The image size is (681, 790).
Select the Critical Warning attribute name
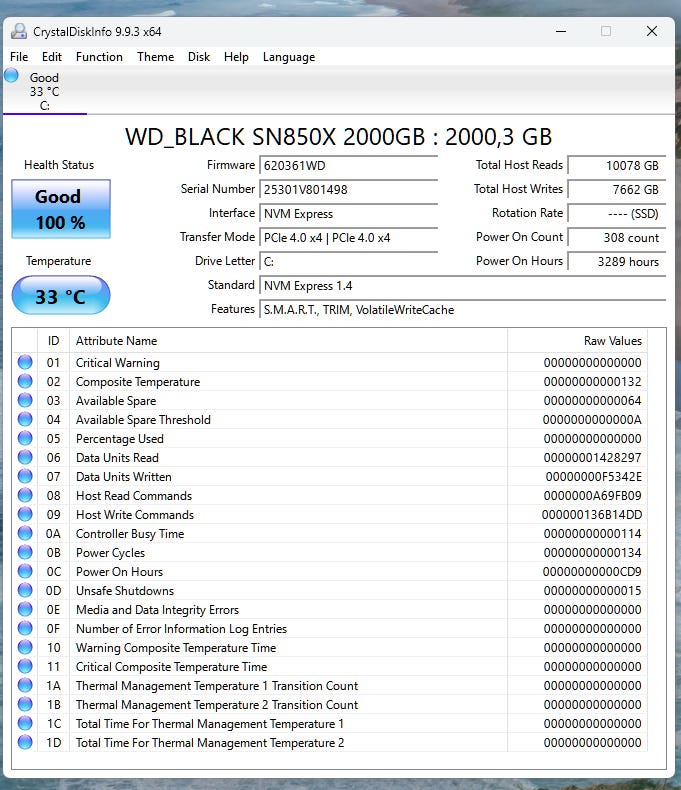click(x=117, y=363)
